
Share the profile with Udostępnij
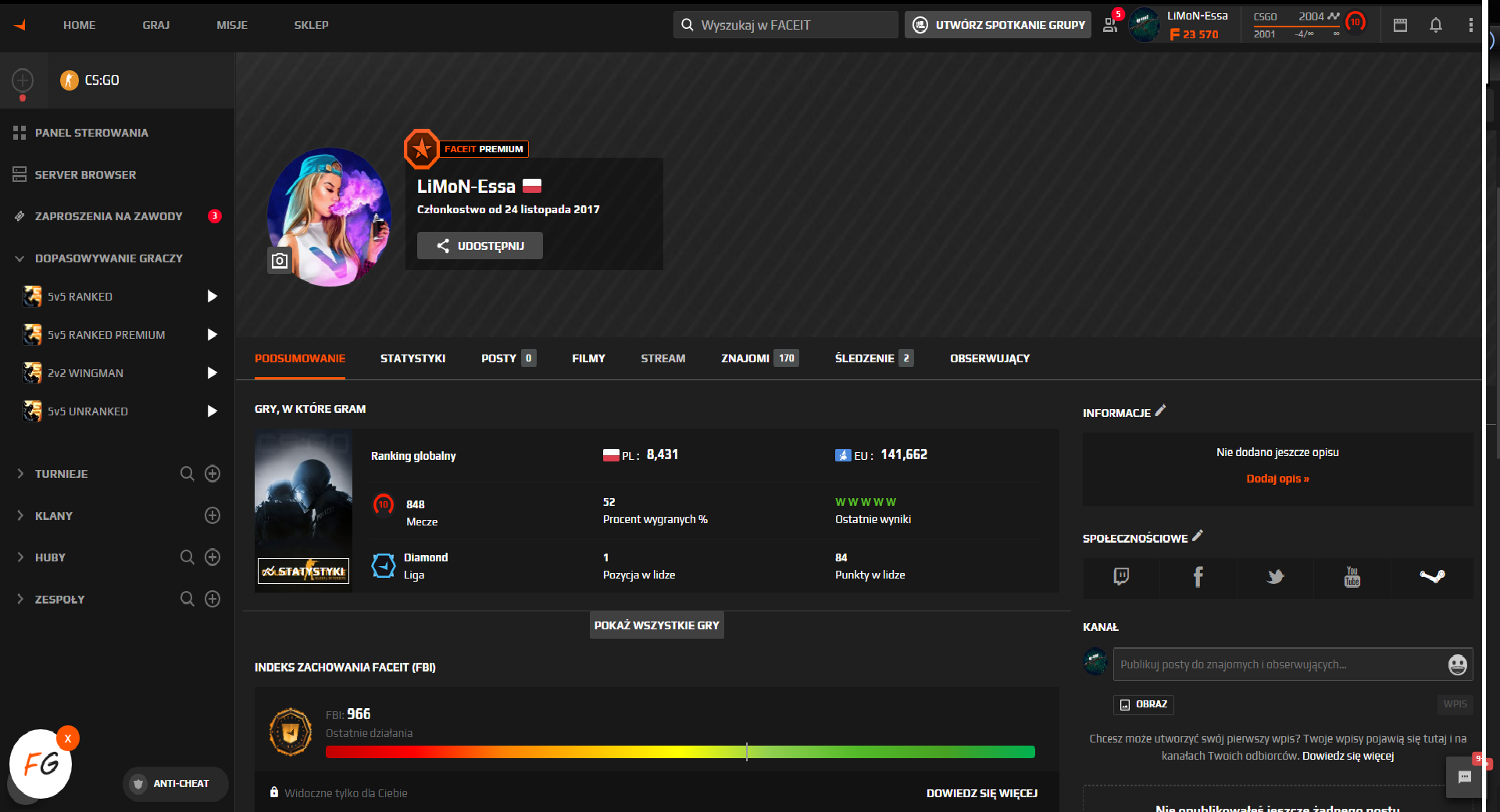pos(480,246)
